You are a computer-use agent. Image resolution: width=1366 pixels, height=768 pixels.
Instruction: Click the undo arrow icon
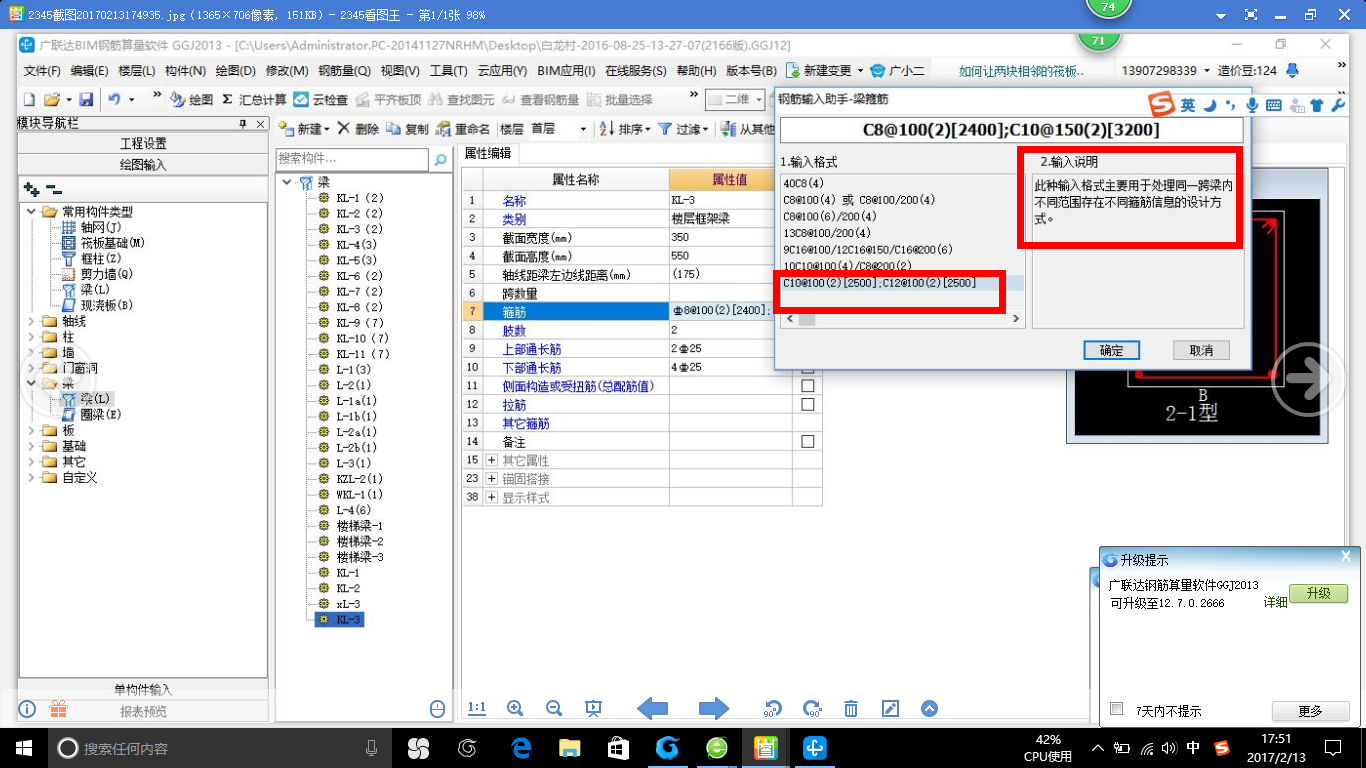point(115,100)
